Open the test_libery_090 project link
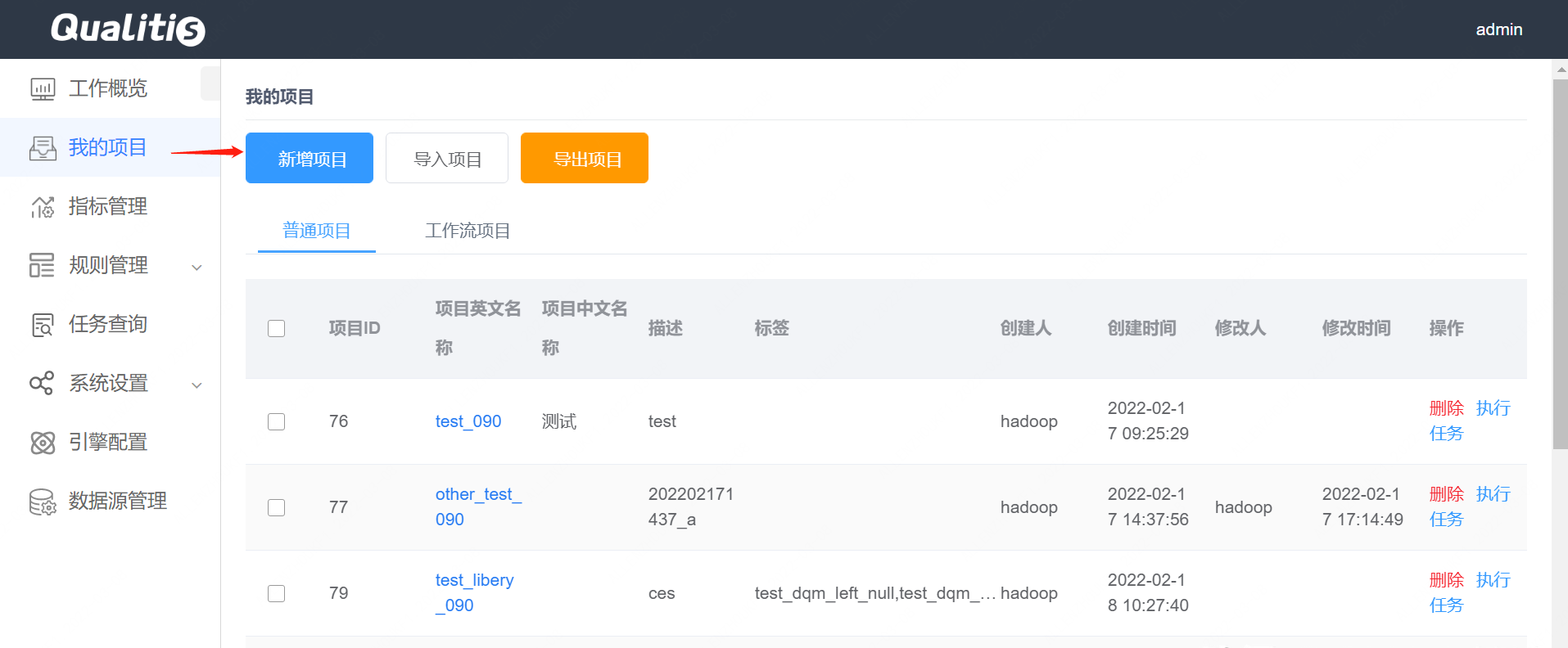The image size is (1568, 648). click(x=475, y=593)
